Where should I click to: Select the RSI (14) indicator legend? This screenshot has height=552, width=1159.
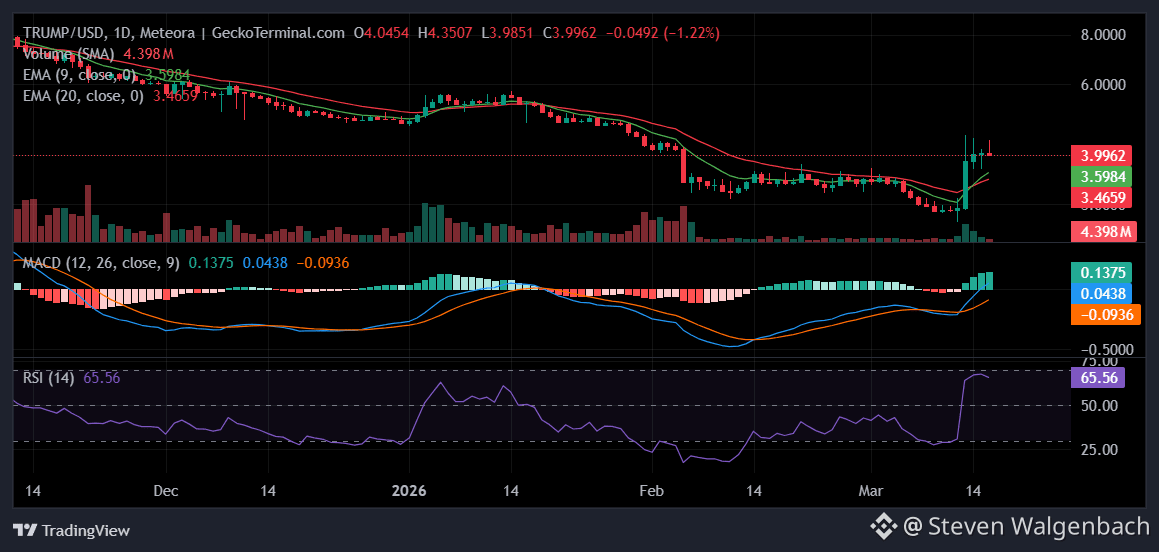click(x=49, y=378)
